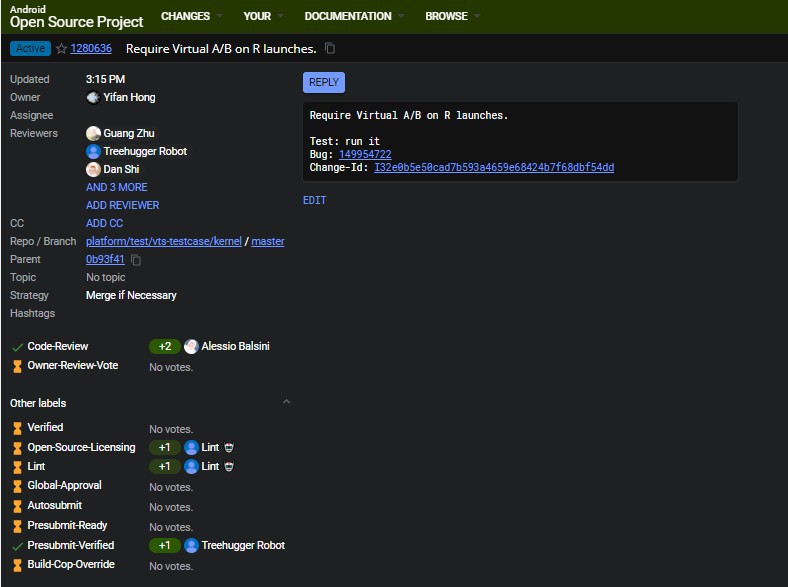
Task: Click 'No topic' text
Action: coord(106,277)
